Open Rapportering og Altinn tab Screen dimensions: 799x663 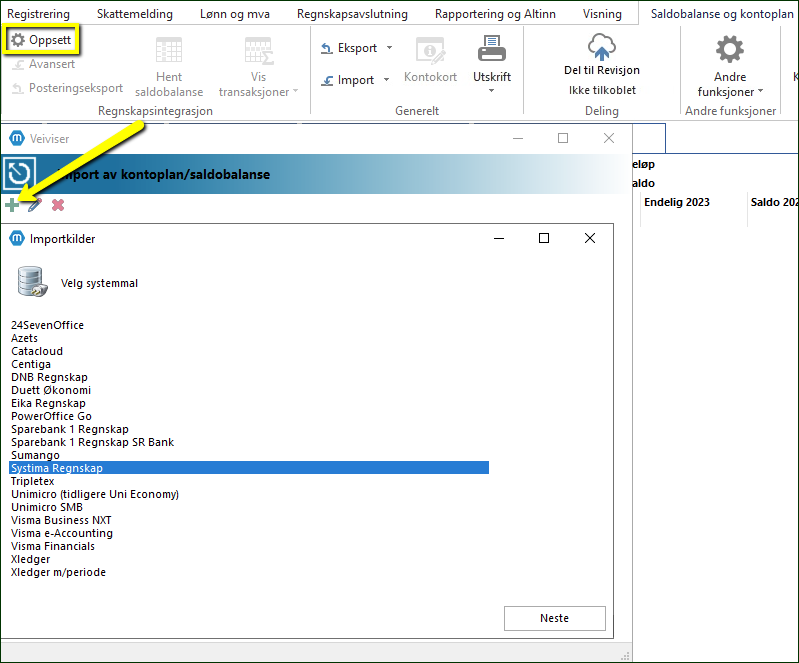(x=495, y=14)
